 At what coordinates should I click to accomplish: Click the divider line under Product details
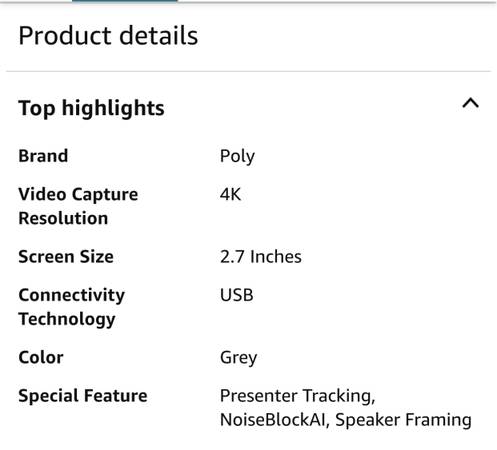[x=248, y=71]
